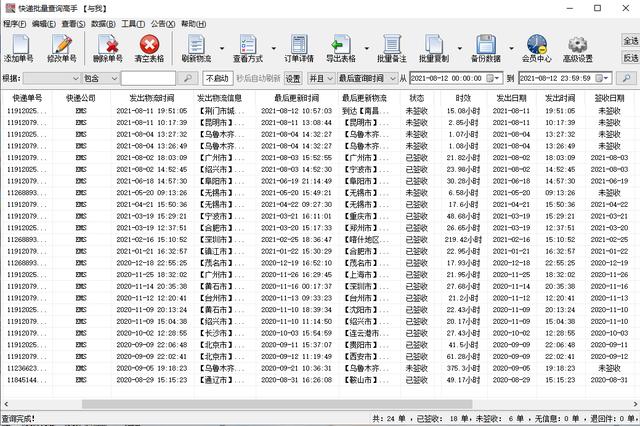Sort by the 签收日期 column header
Viewport: 640px width, 426px height.
click(609, 98)
